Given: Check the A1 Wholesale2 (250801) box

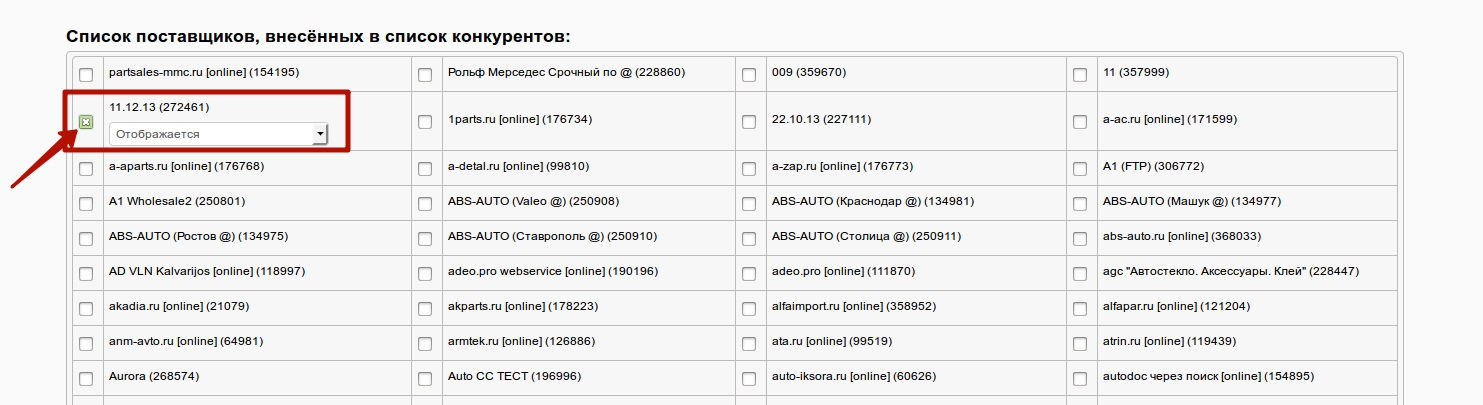Looking at the screenshot, I should click(x=86, y=204).
